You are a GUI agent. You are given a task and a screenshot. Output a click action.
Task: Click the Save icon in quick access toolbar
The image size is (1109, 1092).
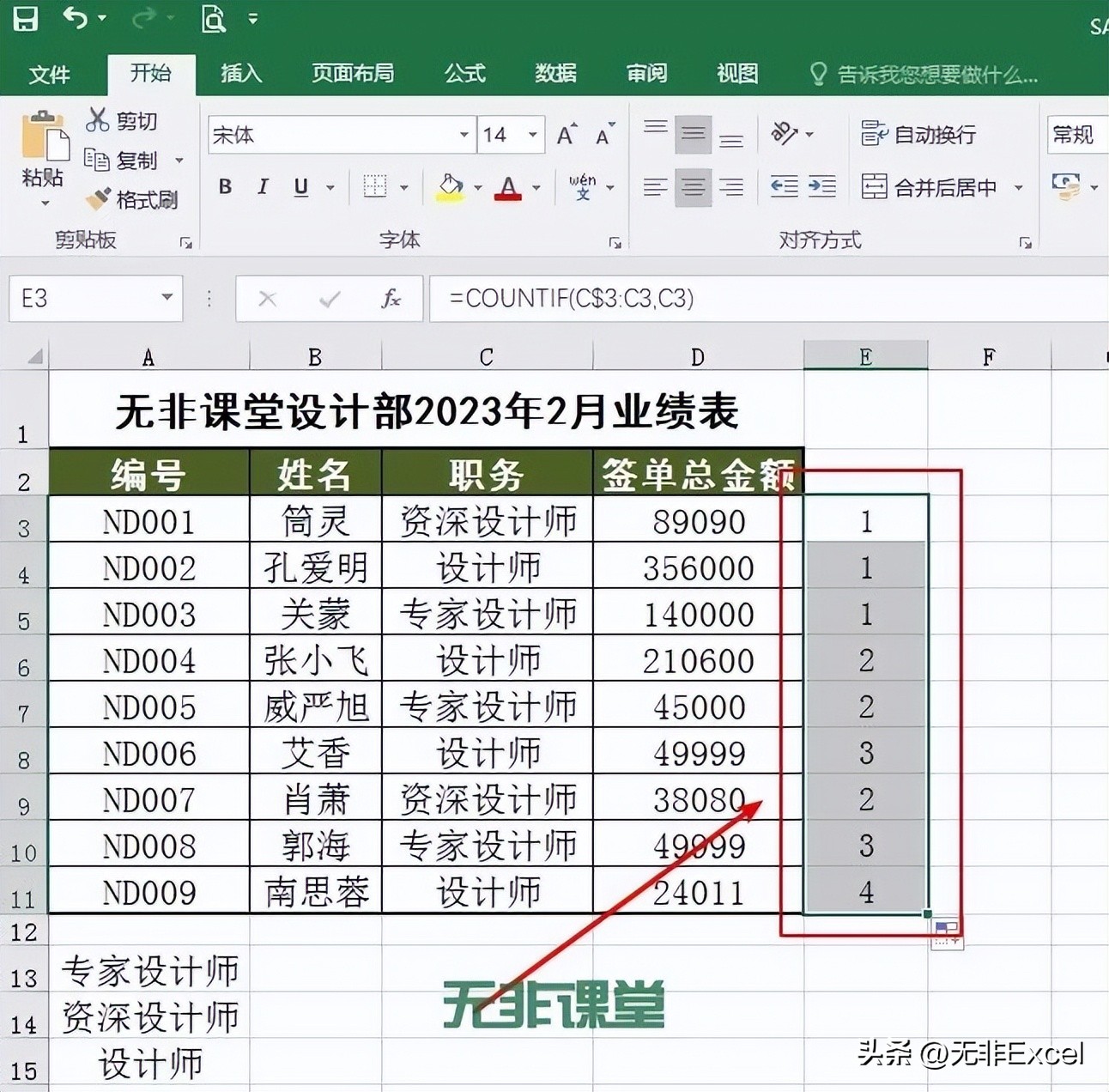click(26, 19)
